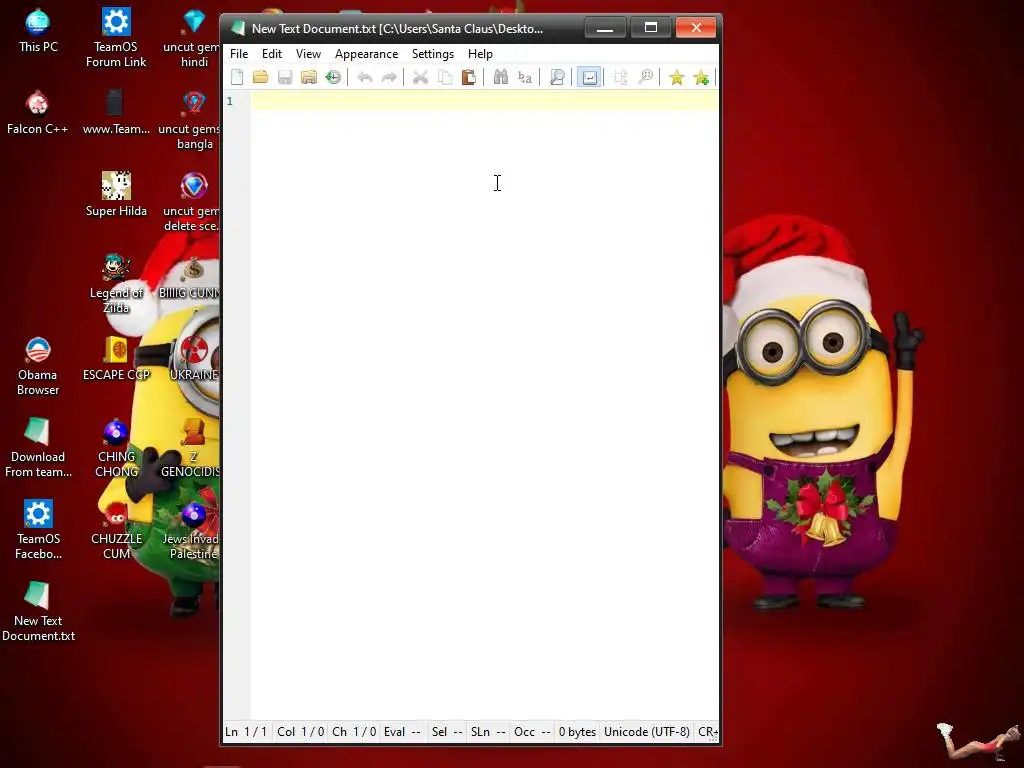
Task: Open favorites with the yellow star icon
Action: tap(677, 77)
